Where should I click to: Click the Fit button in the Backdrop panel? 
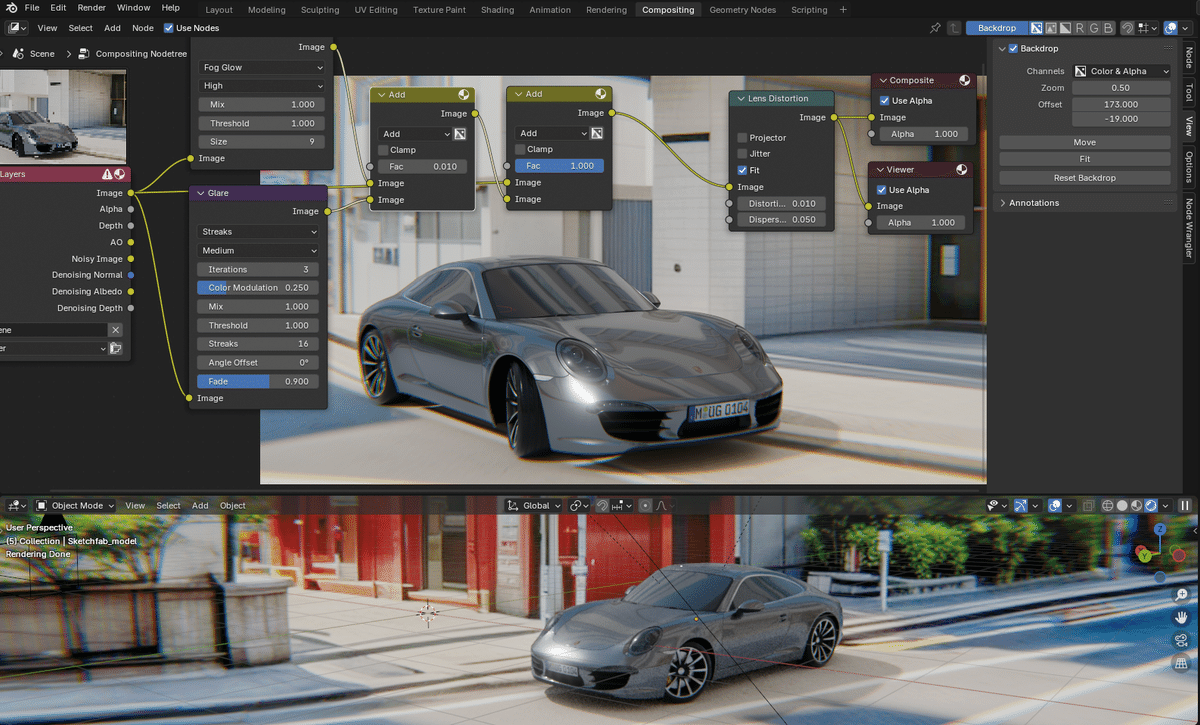1084,159
